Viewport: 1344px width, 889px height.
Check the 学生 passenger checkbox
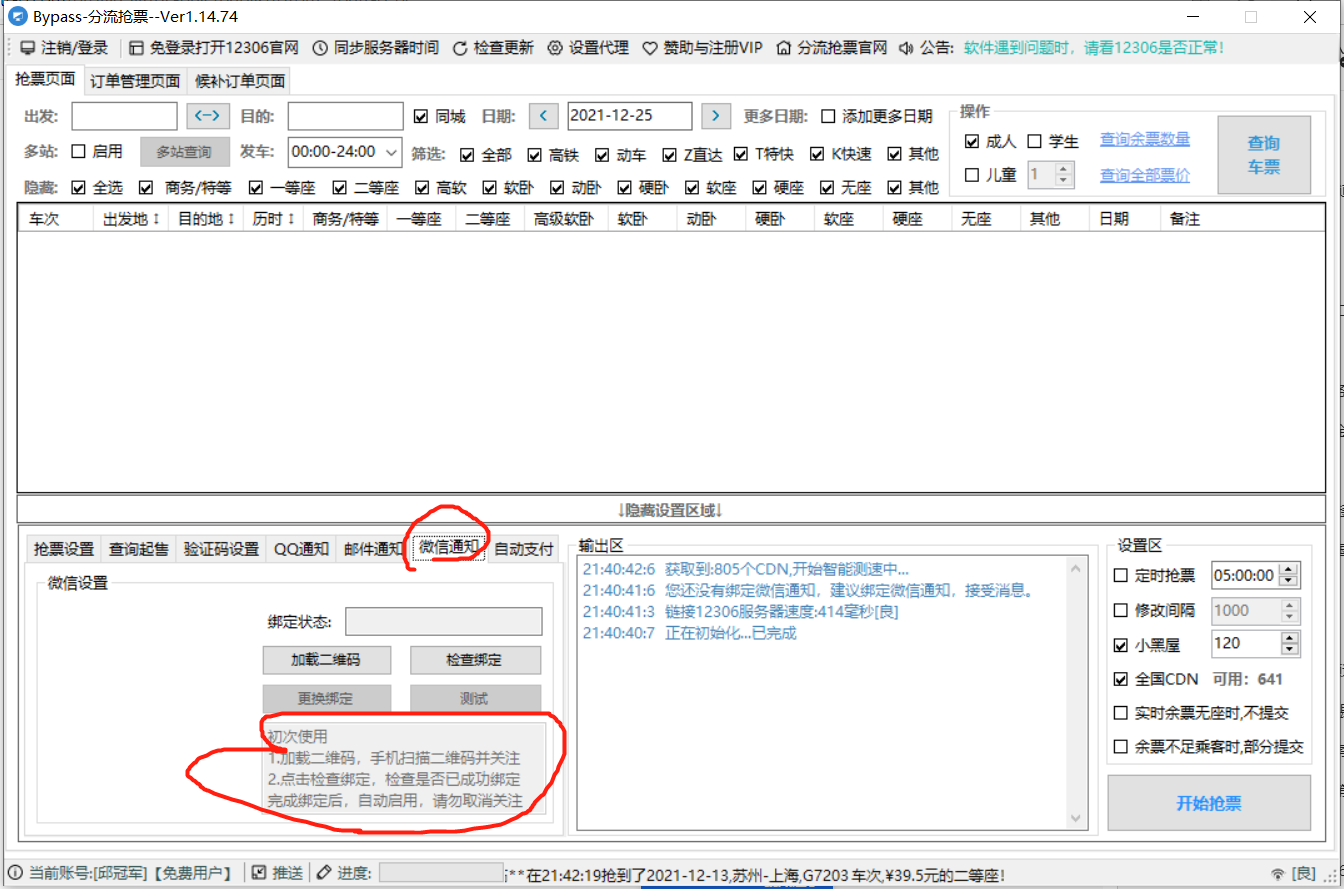(1034, 141)
